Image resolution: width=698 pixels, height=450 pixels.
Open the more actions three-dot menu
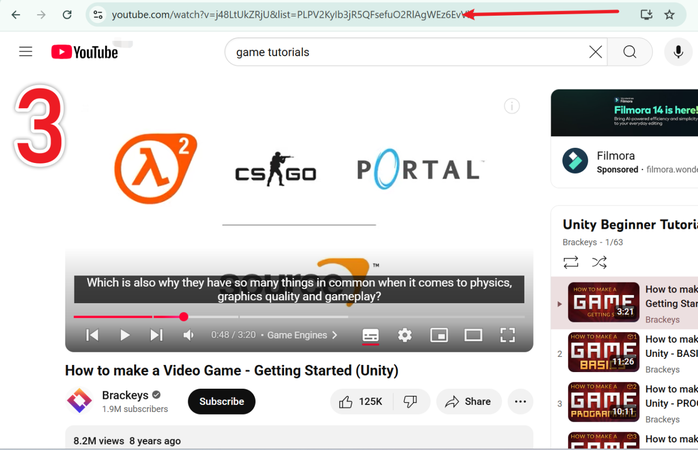pos(520,402)
